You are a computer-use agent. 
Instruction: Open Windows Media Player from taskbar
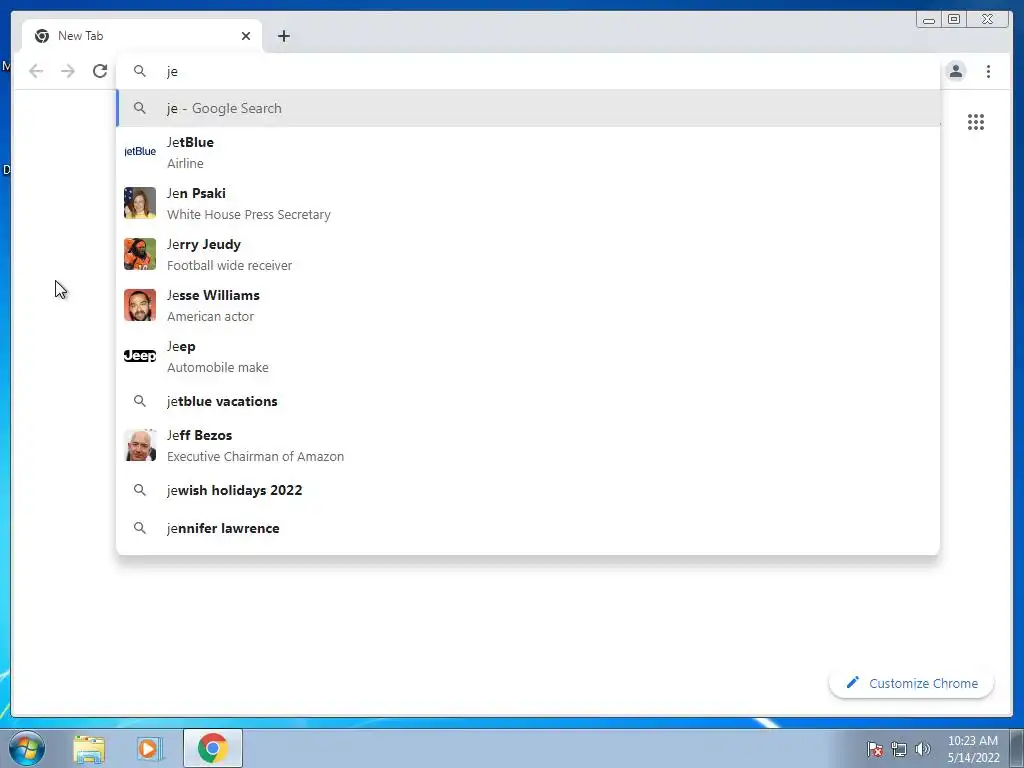point(149,748)
